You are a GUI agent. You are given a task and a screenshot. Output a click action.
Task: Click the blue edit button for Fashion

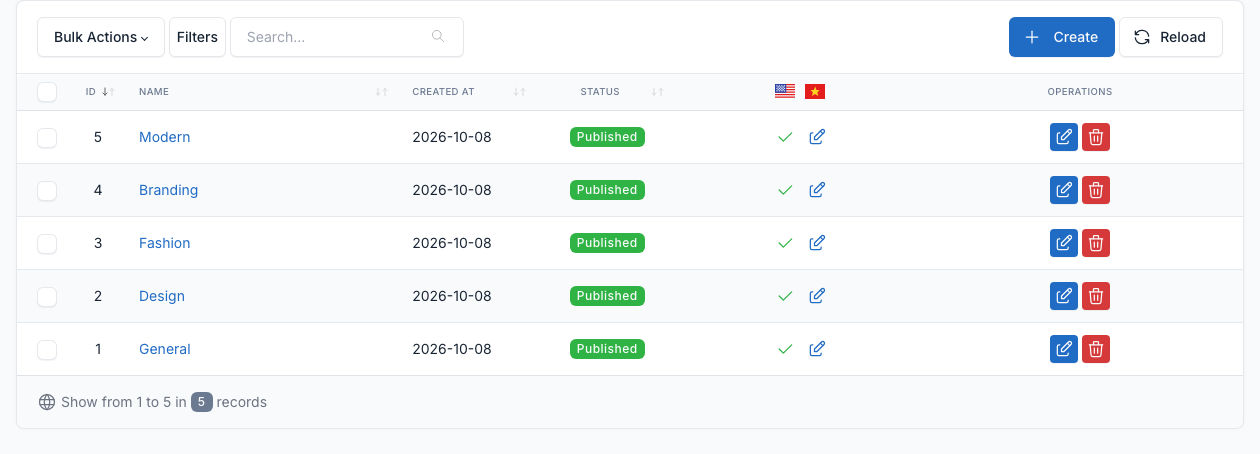coord(1064,243)
